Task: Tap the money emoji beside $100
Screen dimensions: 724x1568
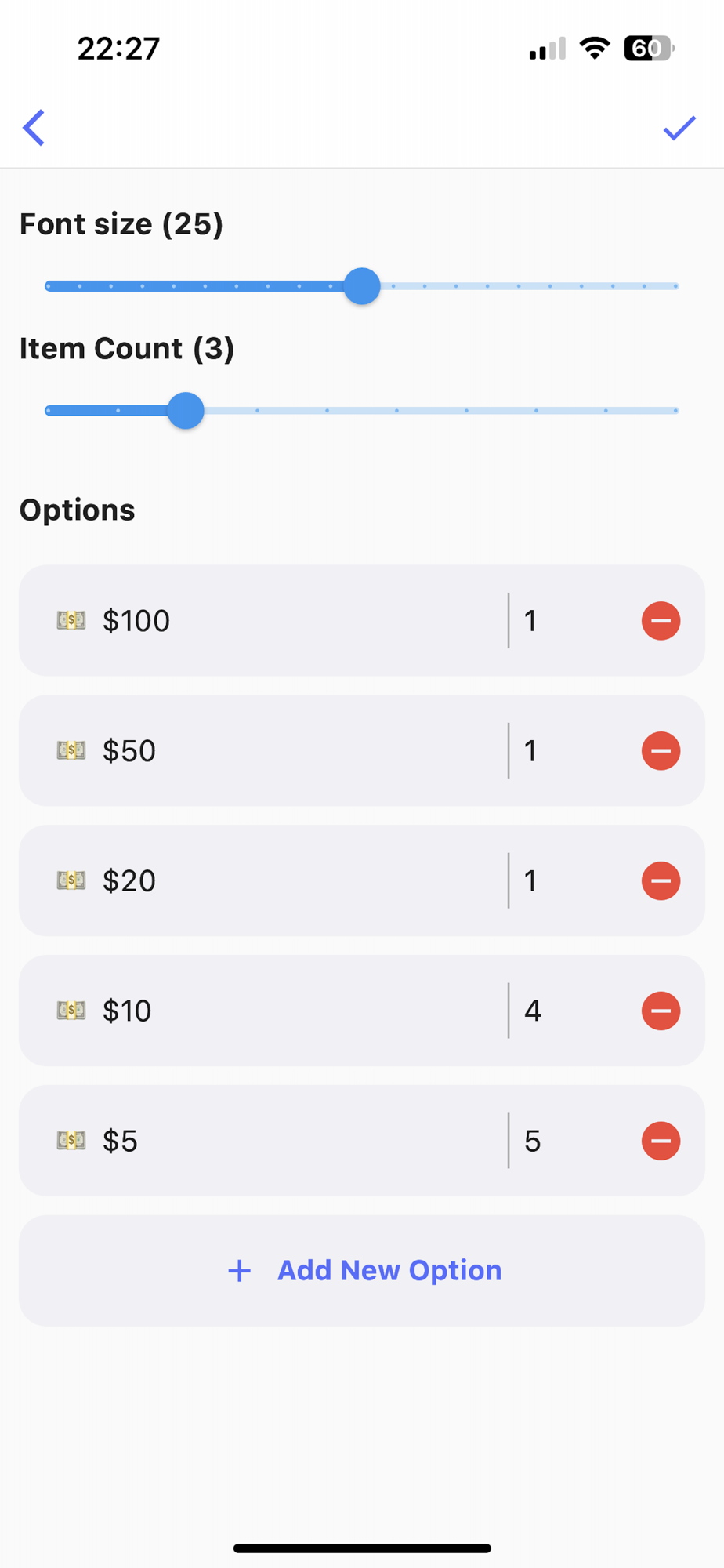Action: pyautogui.click(x=71, y=621)
